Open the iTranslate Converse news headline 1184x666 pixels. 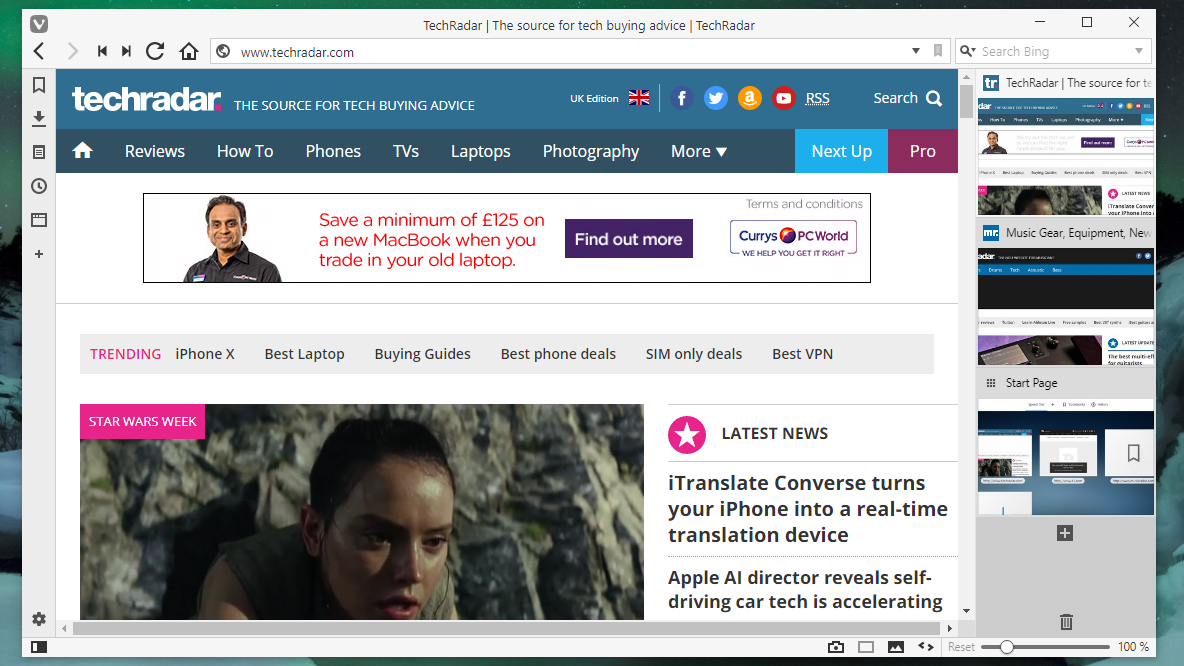click(x=807, y=509)
